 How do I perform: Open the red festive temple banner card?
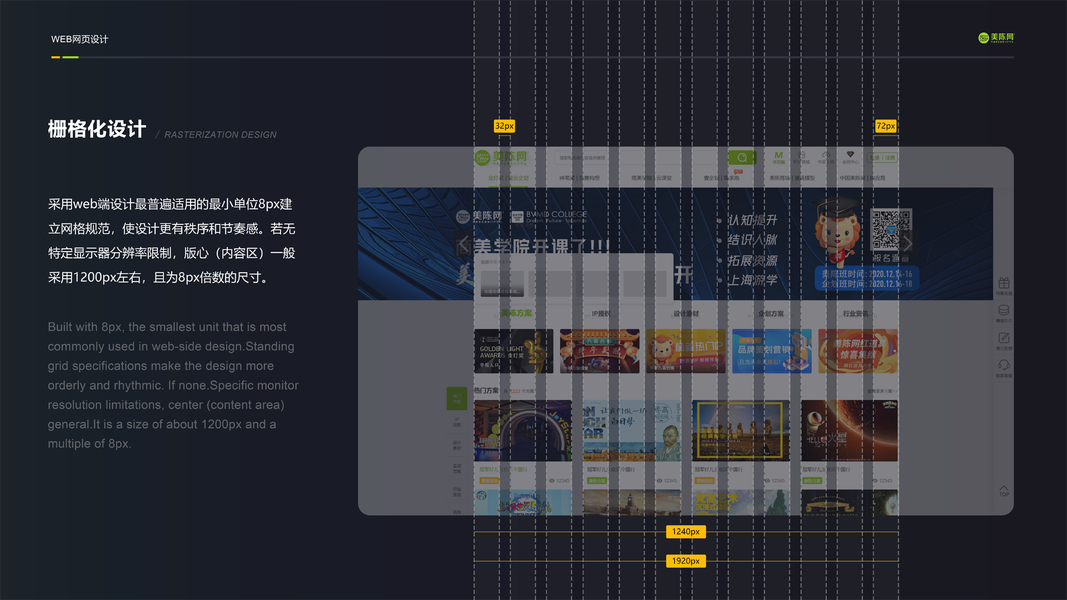(600, 351)
